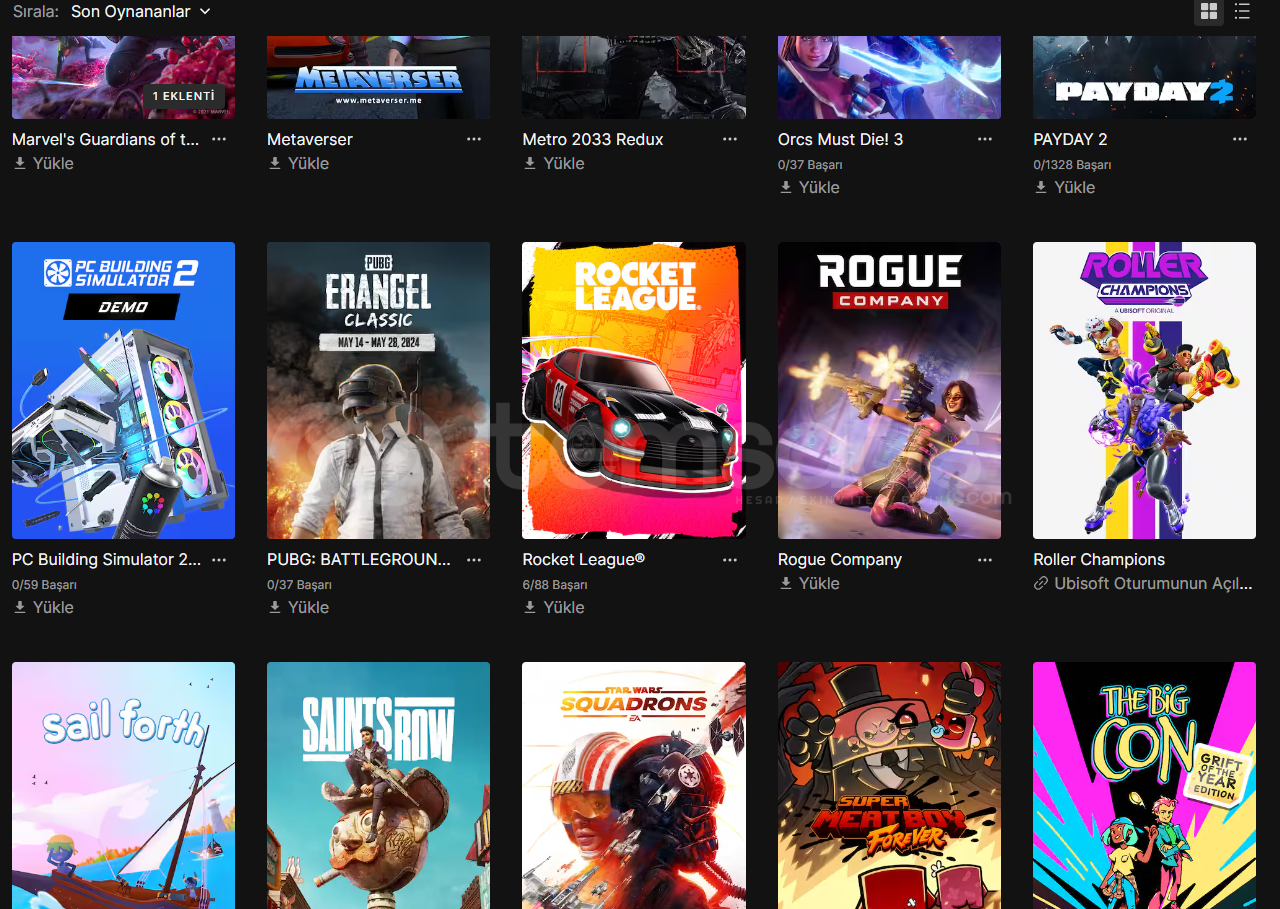Click the 1 EKLENTİ badge on Marvel's Guardians
1280x909 pixels.
(184, 96)
